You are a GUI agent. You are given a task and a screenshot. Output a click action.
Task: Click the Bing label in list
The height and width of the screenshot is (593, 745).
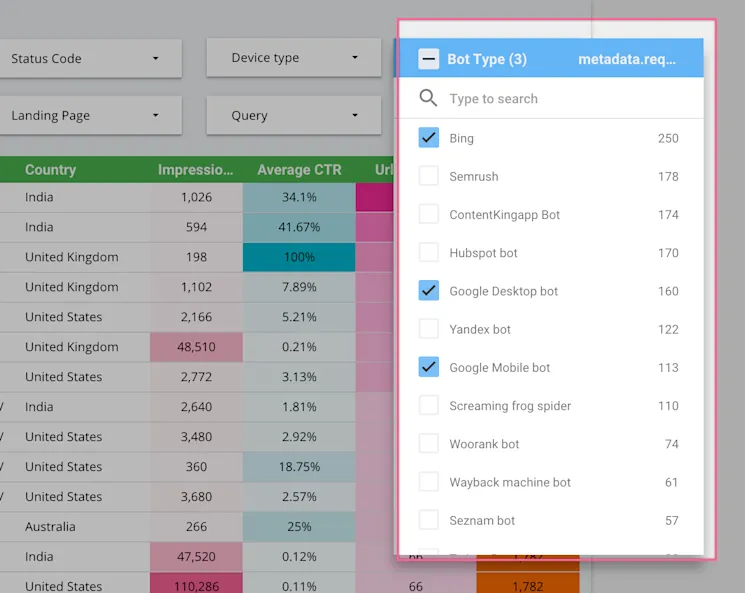coord(461,138)
